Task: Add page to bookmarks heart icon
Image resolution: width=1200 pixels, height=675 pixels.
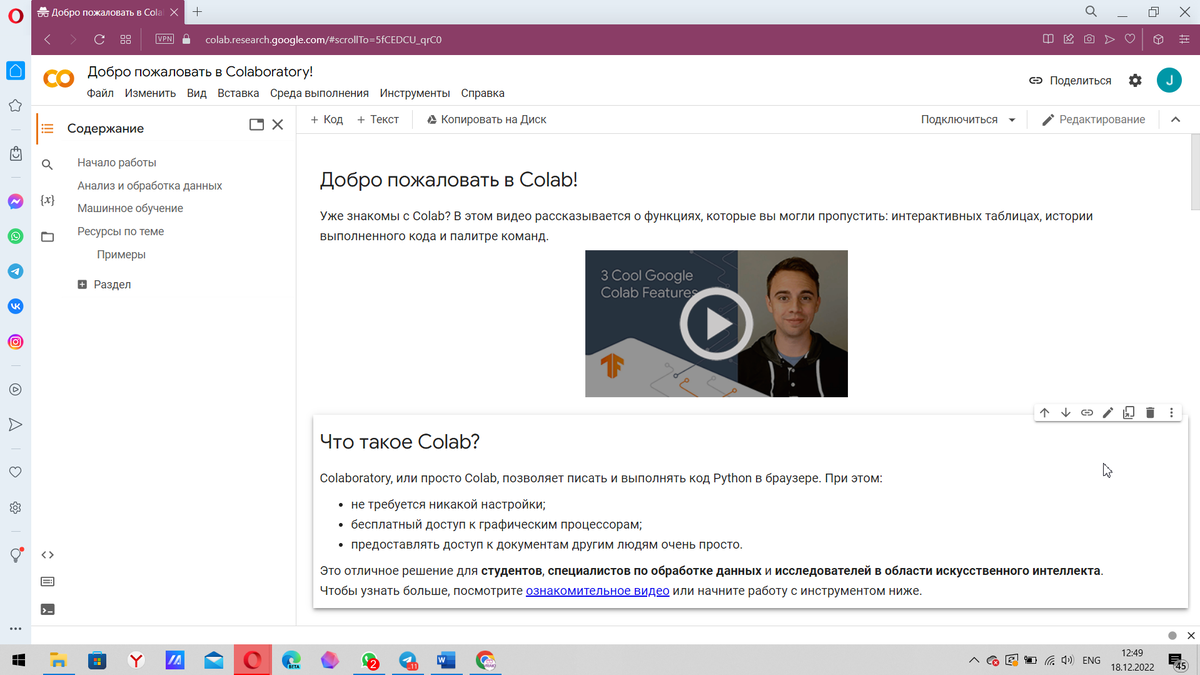Action: [1130, 40]
